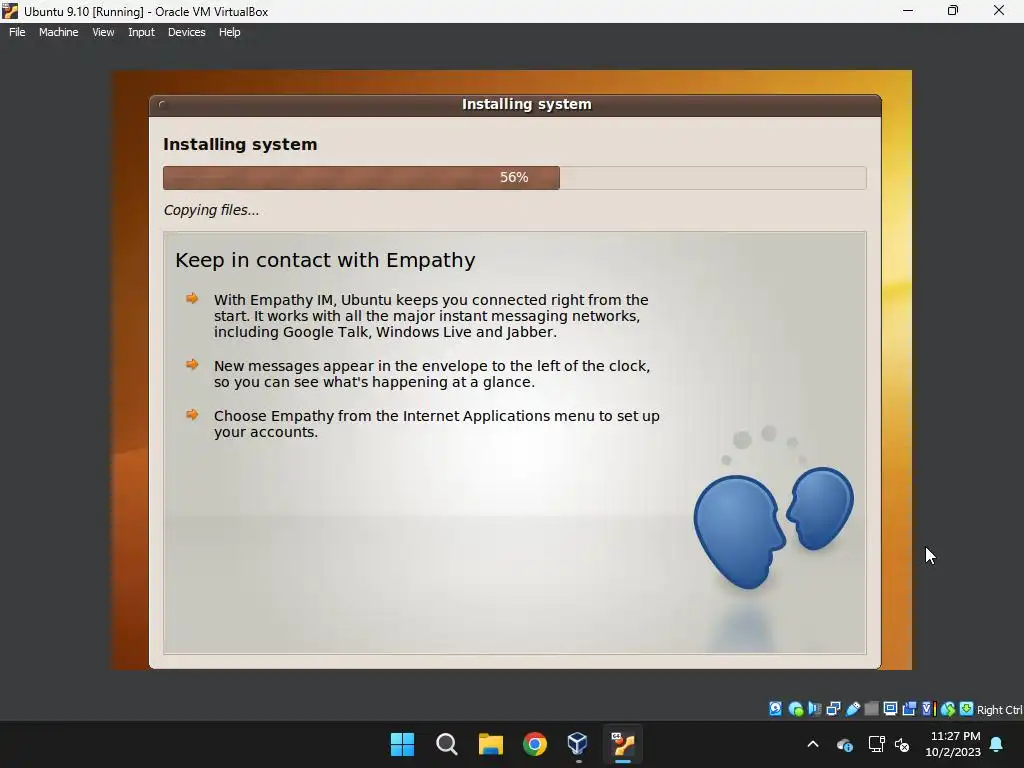The height and width of the screenshot is (768, 1024).
Task: Click the blue Empathy heads illustration
Action: click(x=773, y=526)
